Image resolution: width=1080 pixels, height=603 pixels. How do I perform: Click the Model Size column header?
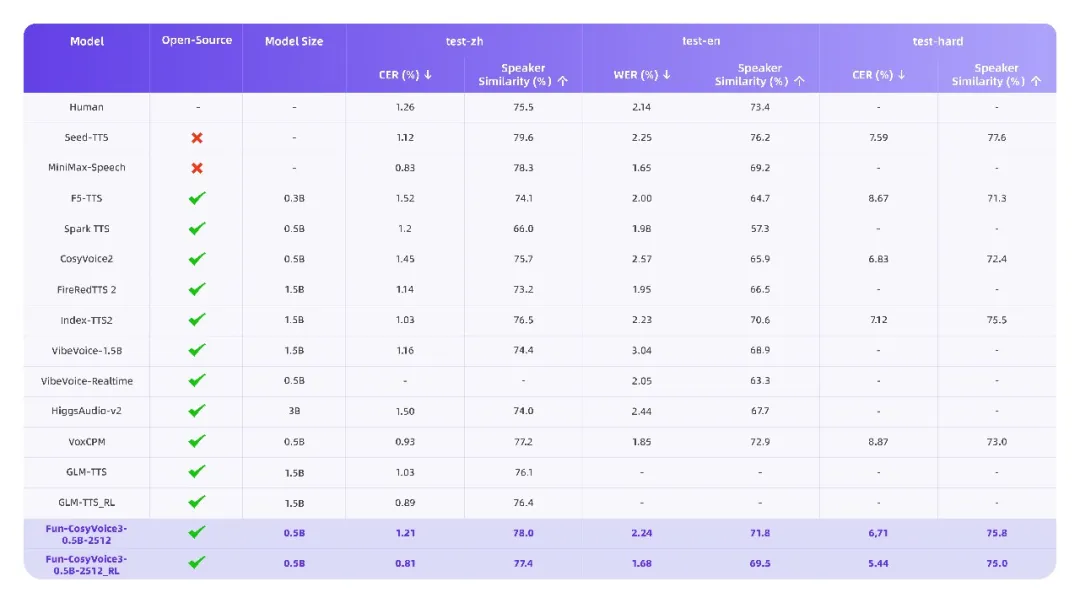coord(294,41)
